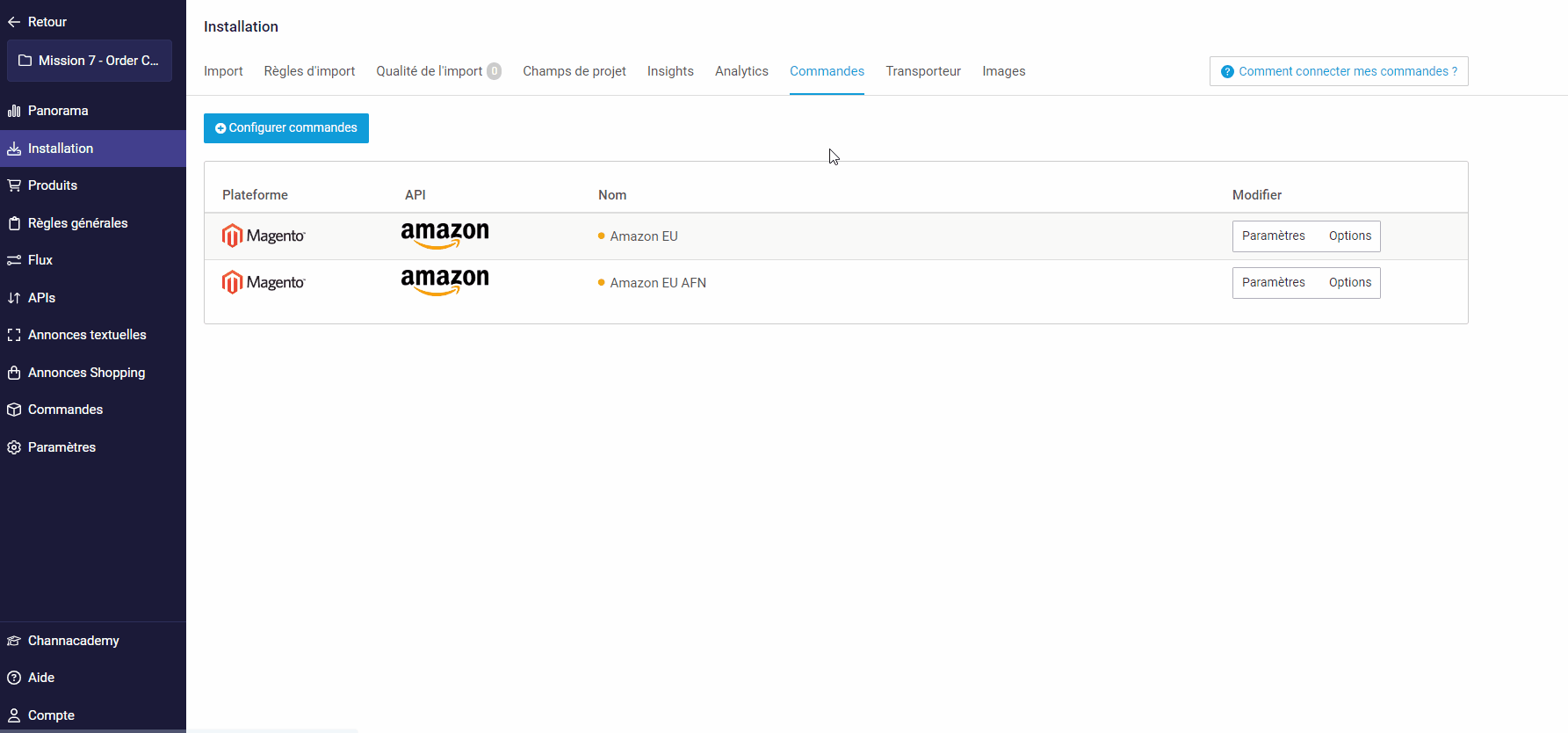Click the Paramètres gear icon in sidebar
The image size is (1568, 733).
coord(14,447)
